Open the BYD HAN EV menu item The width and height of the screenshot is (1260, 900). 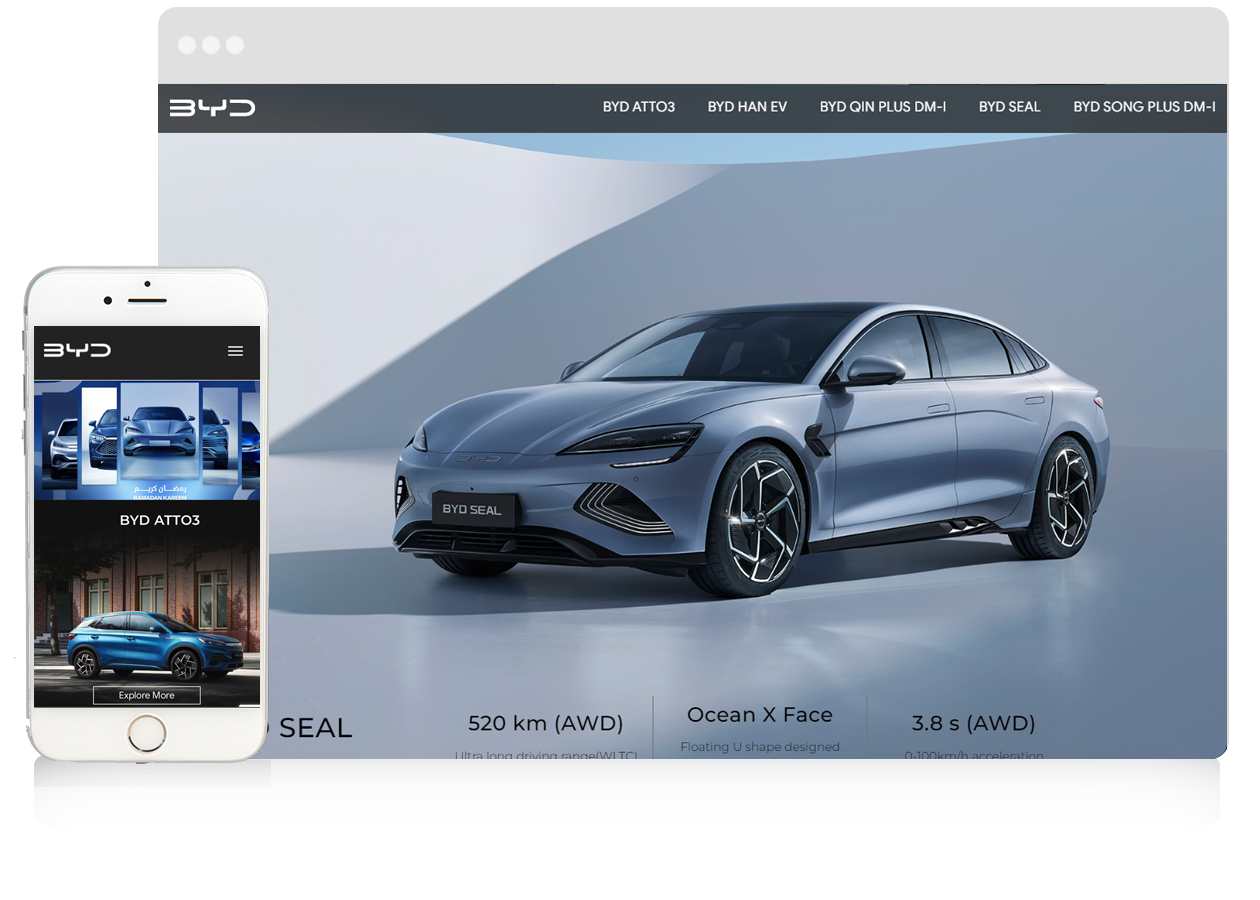click(x=747, y=107)
